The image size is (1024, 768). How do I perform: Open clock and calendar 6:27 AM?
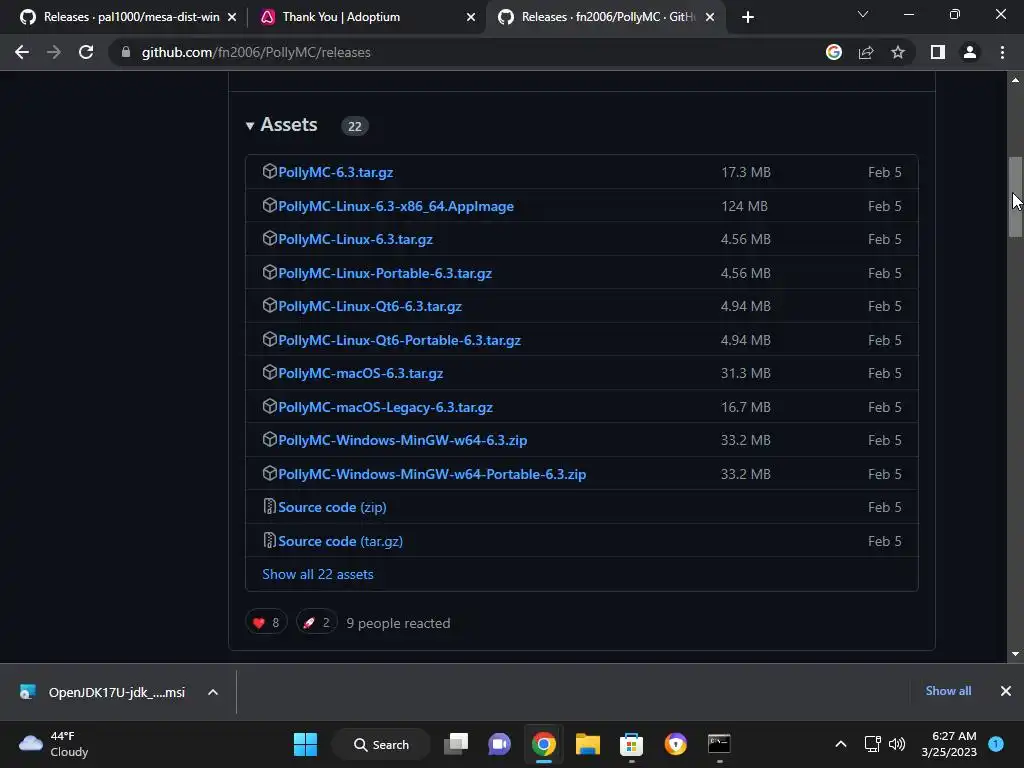pos(949,744)
